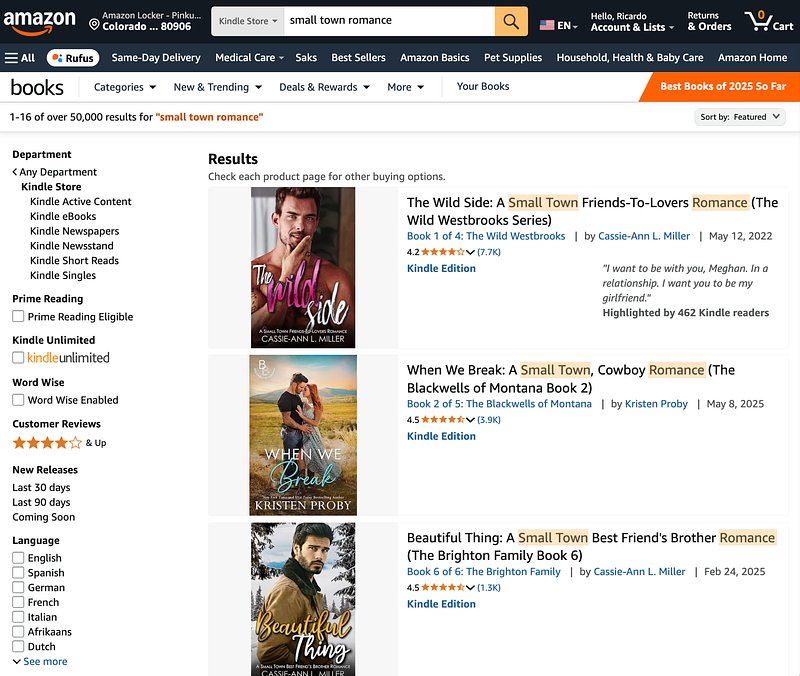Filter by 4 stars & Up
The image size is (800, 676).
click(x=59, y=442)
